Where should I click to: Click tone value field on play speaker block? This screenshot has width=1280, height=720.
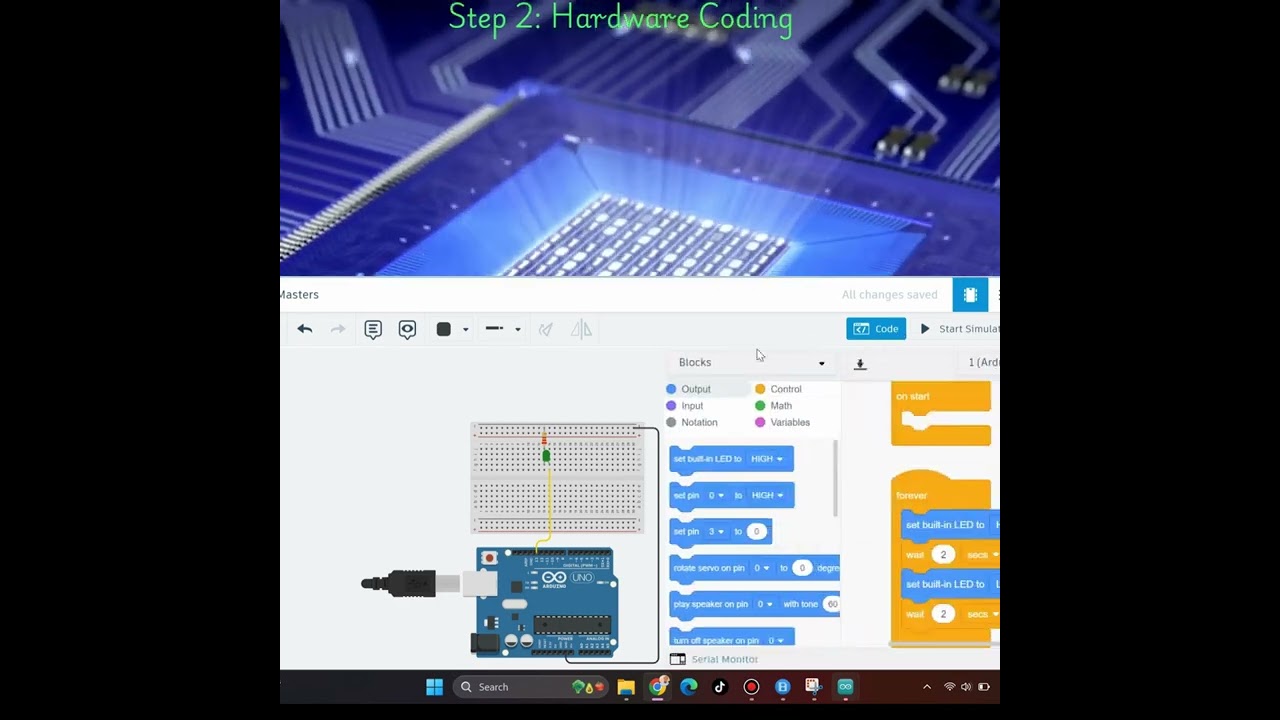(831, 604)
